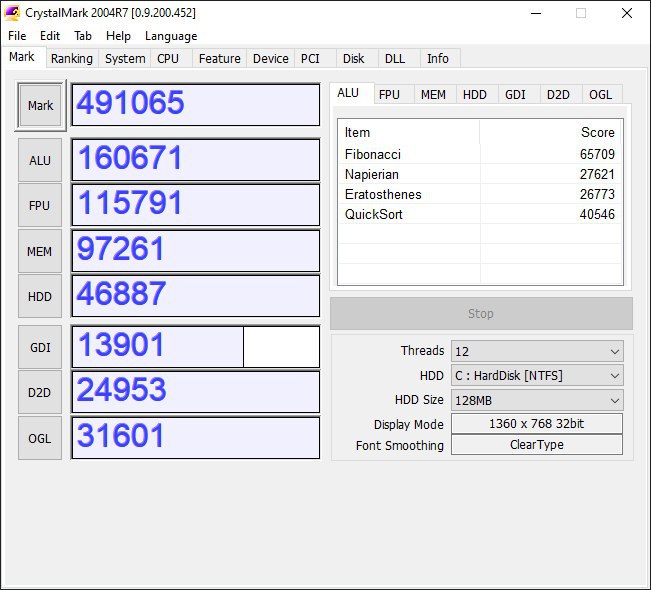Expand the HDD drive dropdown C: HardDisk
Image resolution: width=651 pixels, height=590 pixels.
(x=537, y=376)
